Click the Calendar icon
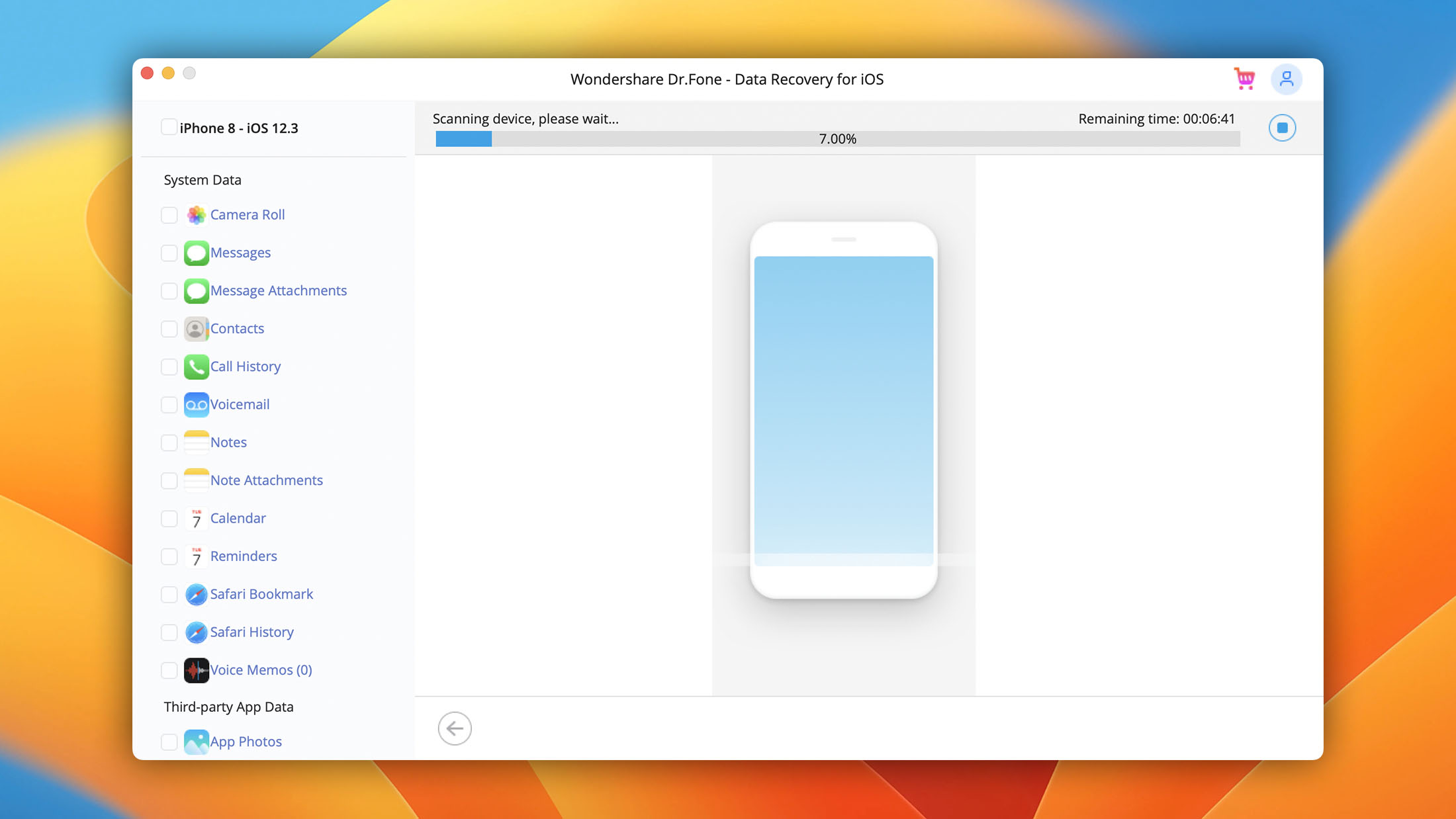 click(x=196, y=519)
